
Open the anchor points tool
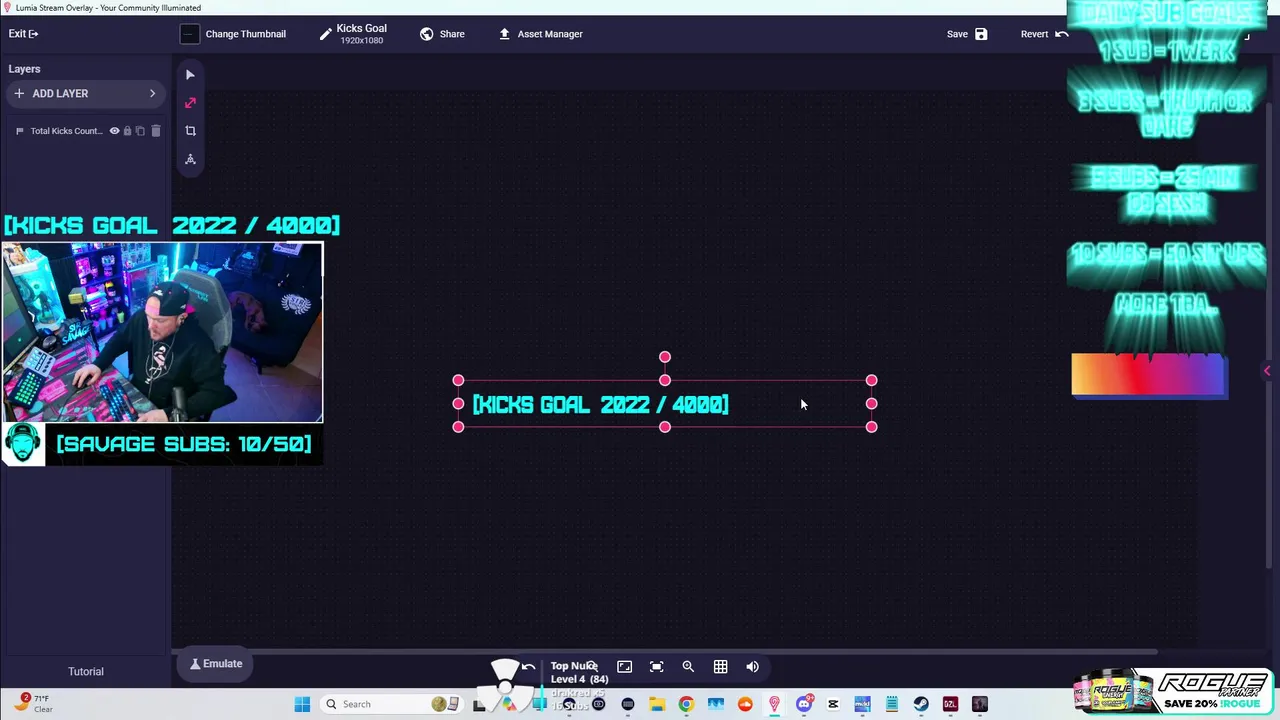click(x=190, y=159)
